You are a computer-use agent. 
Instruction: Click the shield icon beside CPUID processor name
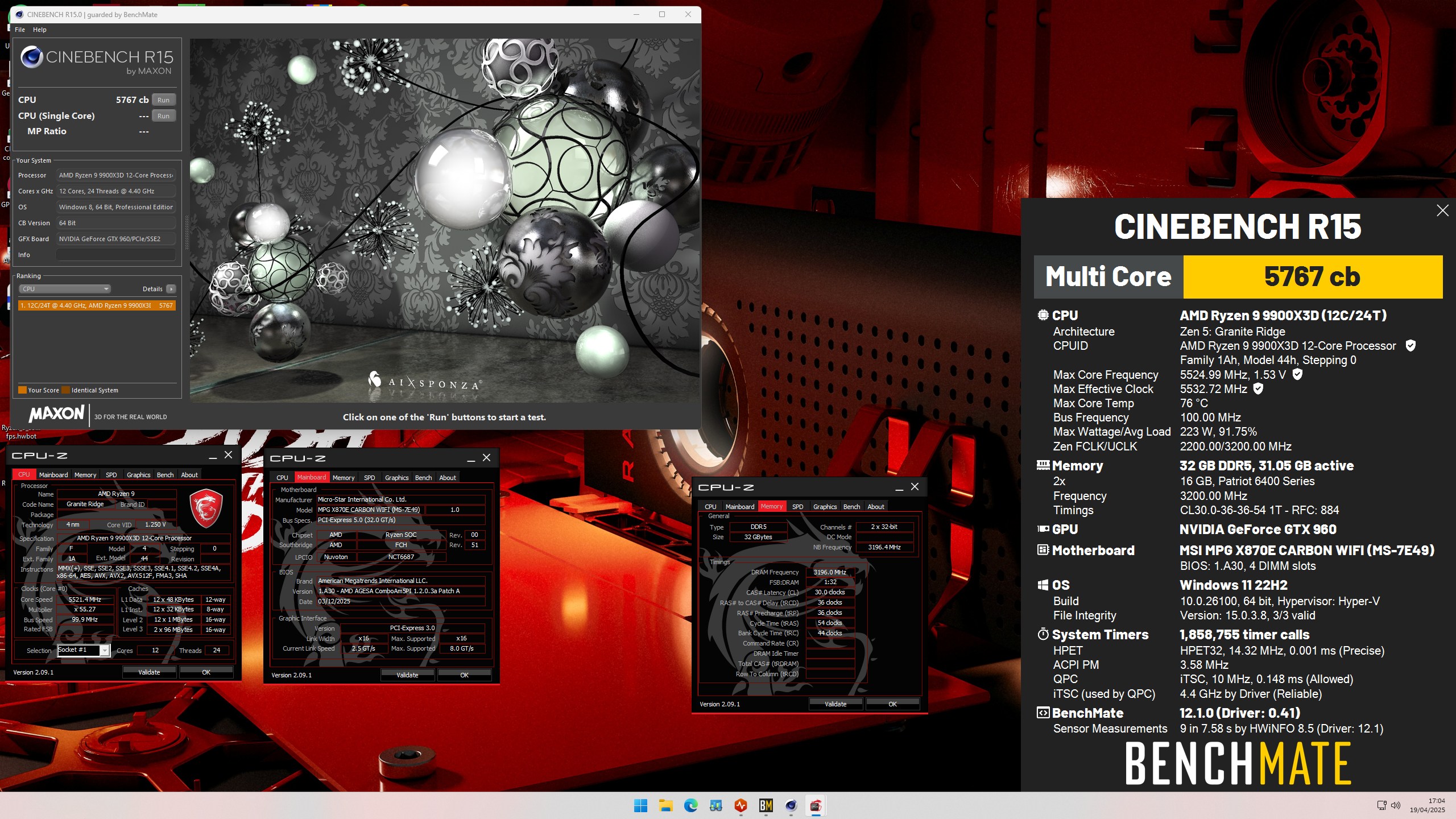click(x=1410, y=345)
